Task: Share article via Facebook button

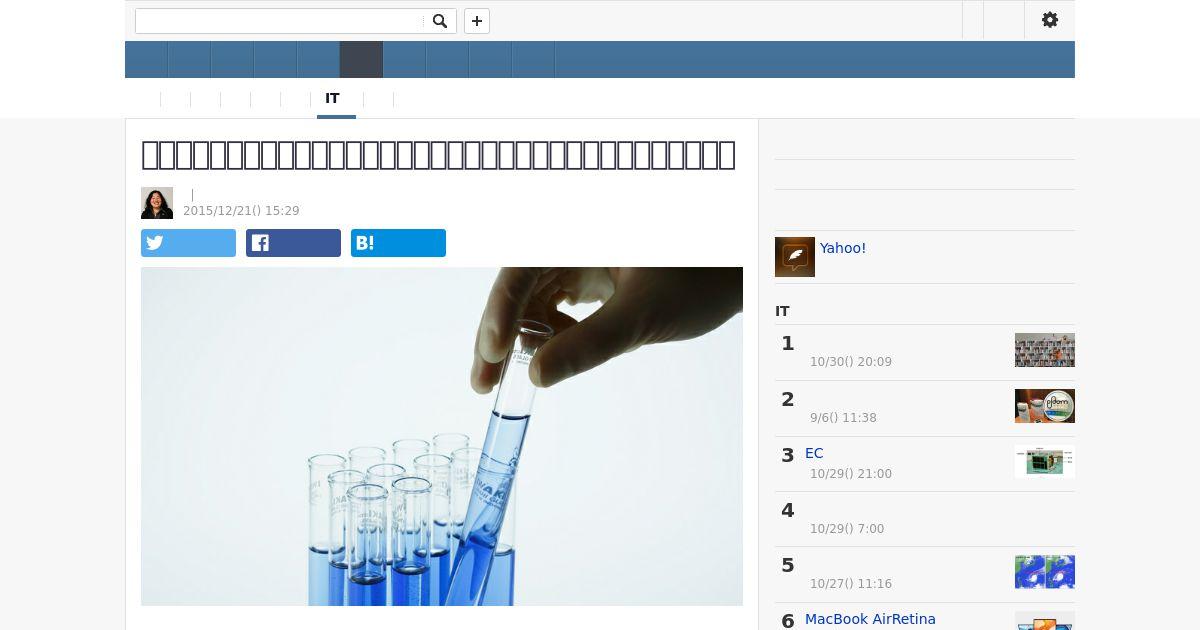Action: pyautogui.click(x=293, y=243)
